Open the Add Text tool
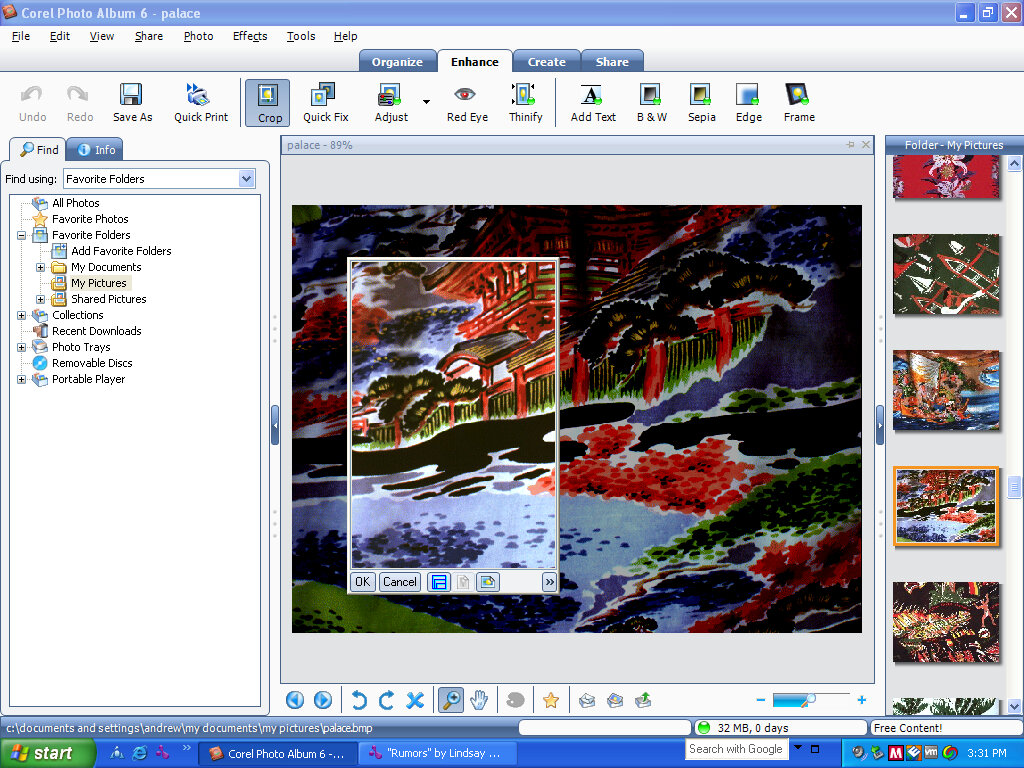This screenshot has height=768, width=1024. [593, 103]
